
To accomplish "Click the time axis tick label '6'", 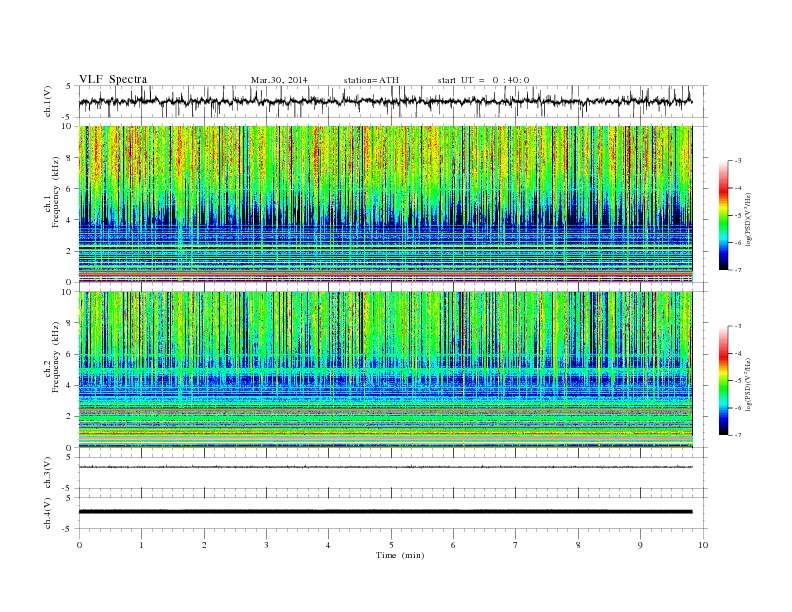I will [x=453, y=545].
